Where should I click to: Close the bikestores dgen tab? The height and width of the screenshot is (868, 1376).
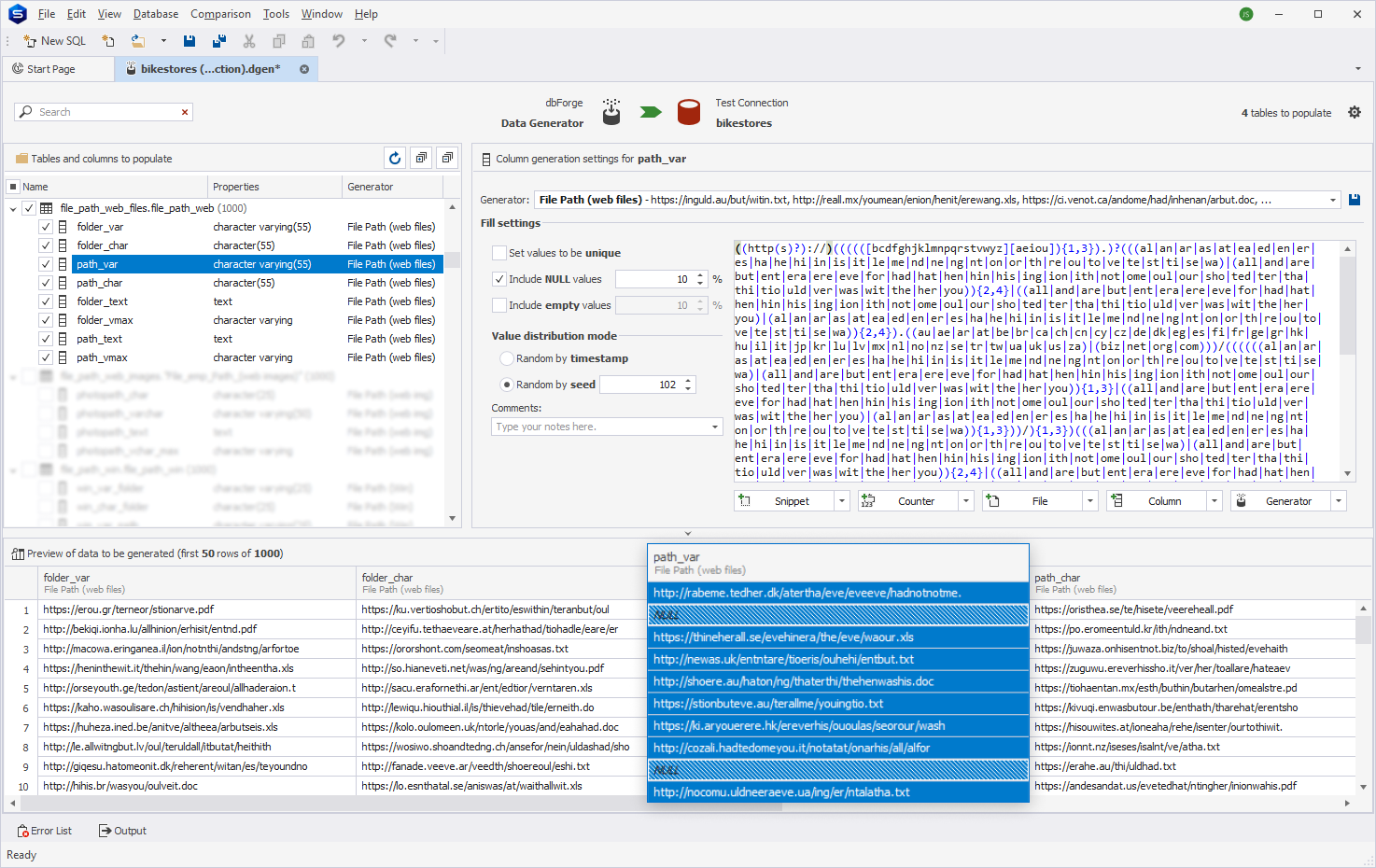304,69
